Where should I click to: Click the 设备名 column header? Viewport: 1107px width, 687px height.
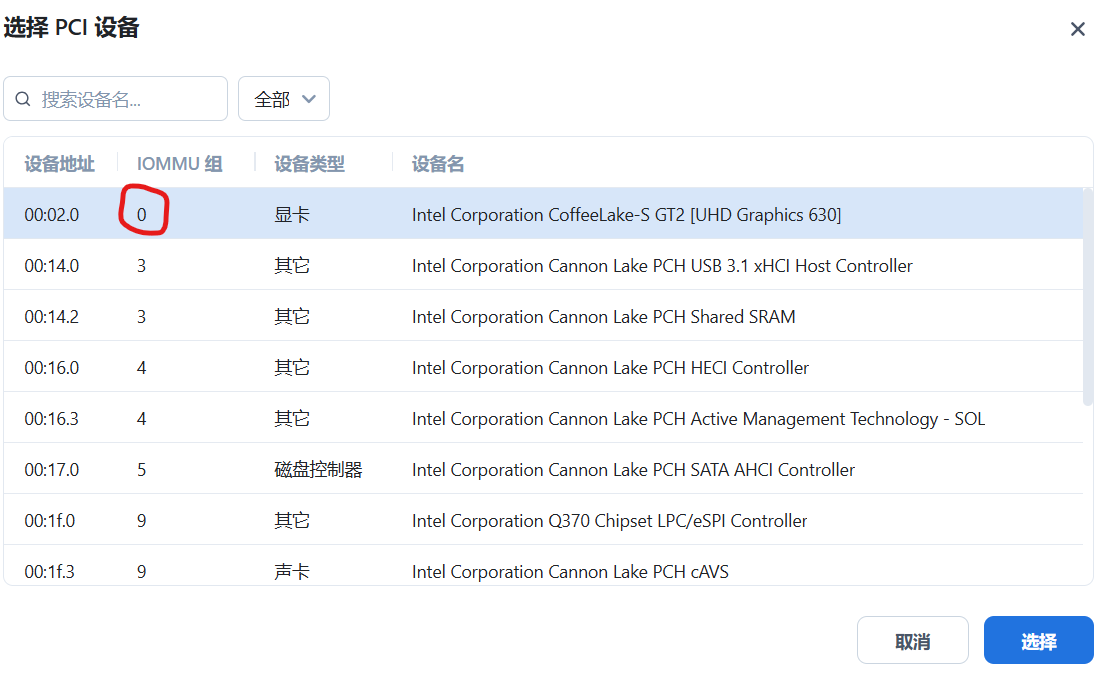pyautogui.click(x=438, y=164)
